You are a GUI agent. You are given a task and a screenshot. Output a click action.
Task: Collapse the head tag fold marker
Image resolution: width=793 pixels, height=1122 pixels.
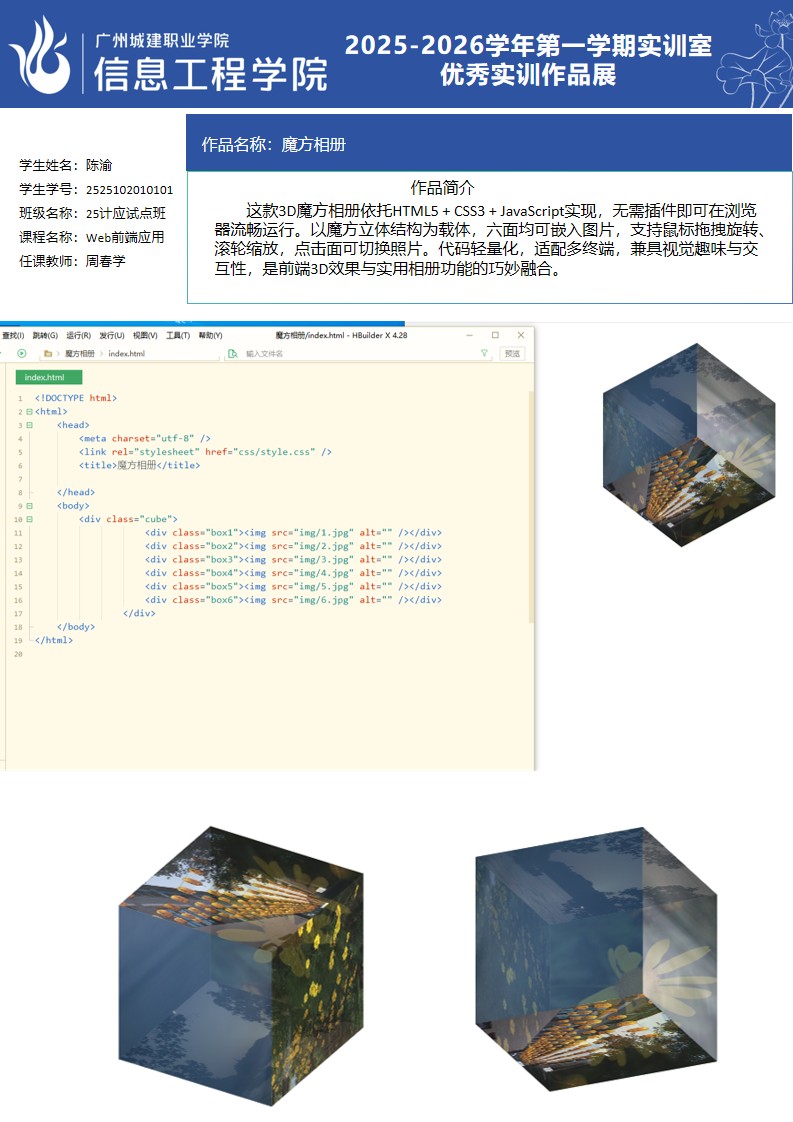coord(29,425)
